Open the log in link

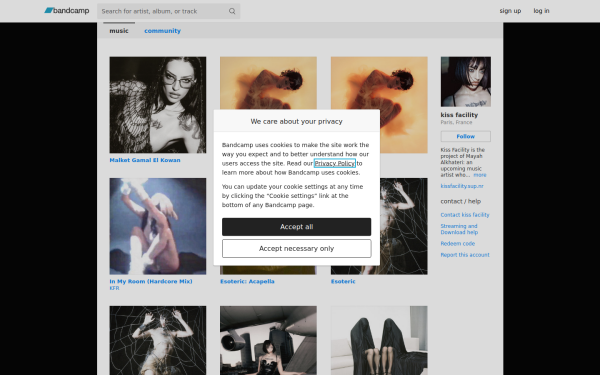tap(541, 11)
